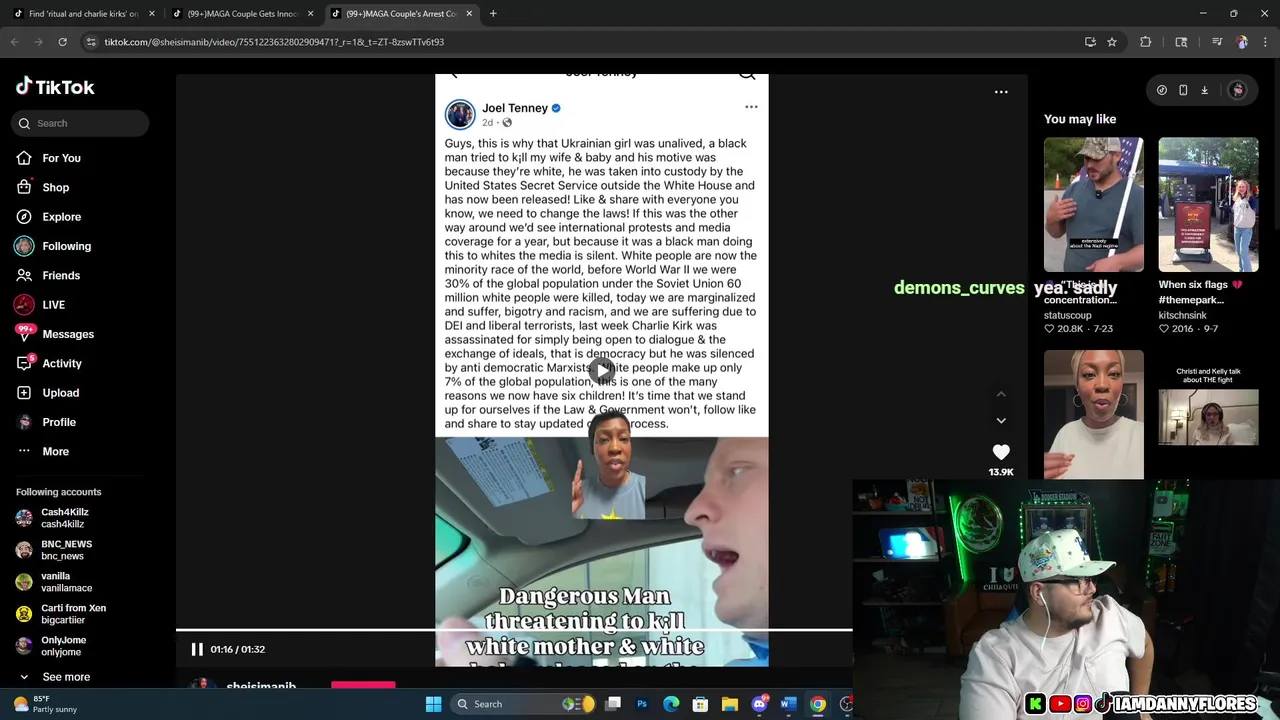Viewport: 1280px width, 720px height.
Task: Open vanilla vanillamace account
Action: tap(66, 582)
